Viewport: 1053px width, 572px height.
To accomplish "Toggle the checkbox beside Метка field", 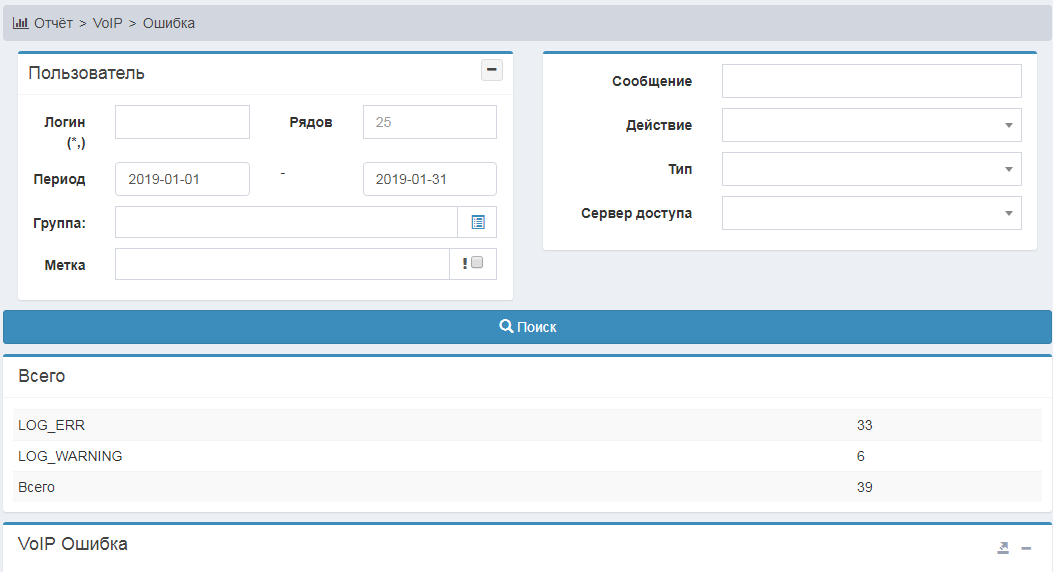I will [x=477, y=263].
